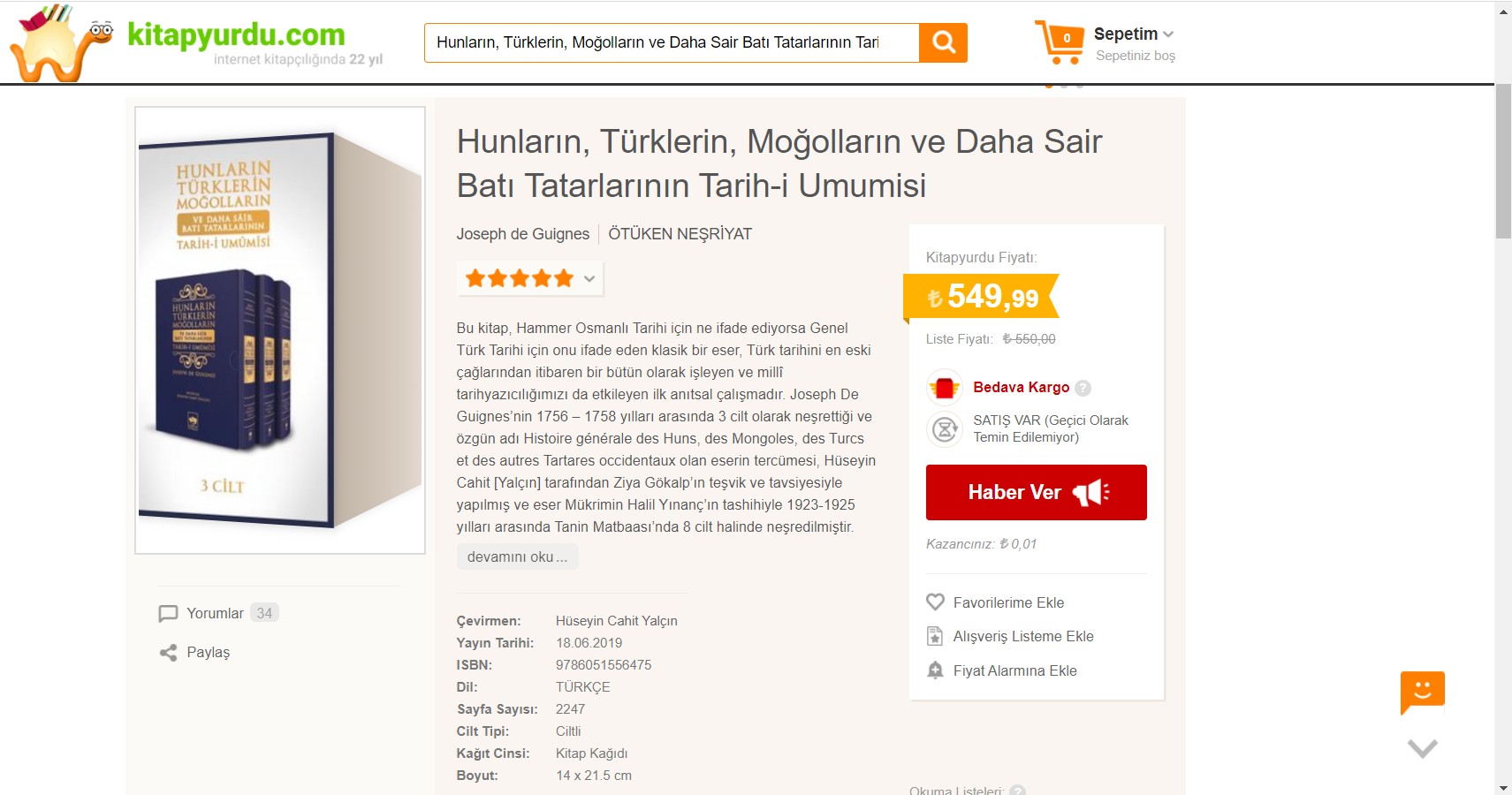Image resolution: width=1512 pixels, height=795 pixels.
Task: Click the page's vertical scrollbar thumb
Action: coord(1503,161)
